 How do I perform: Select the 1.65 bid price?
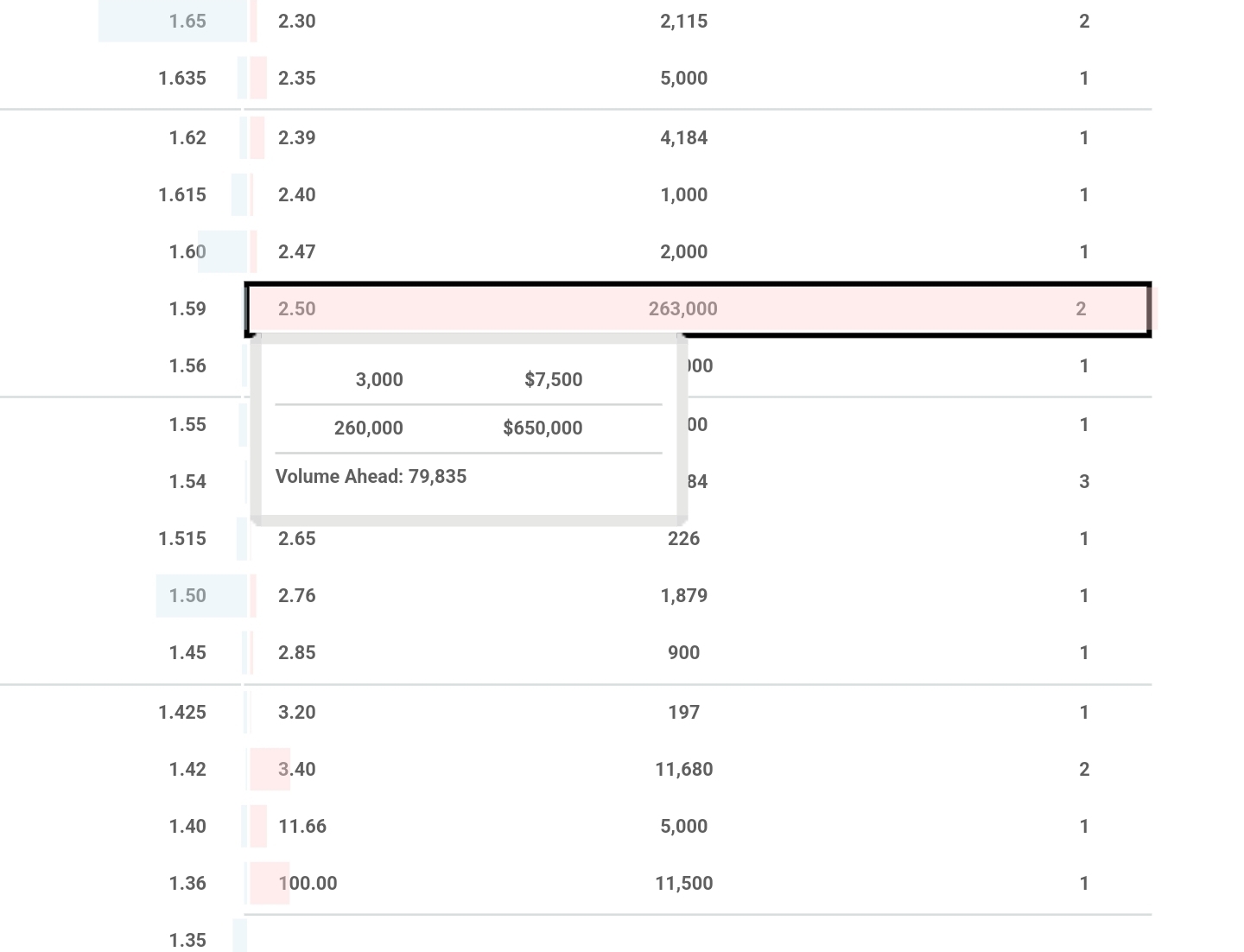[x=187, y=22]
